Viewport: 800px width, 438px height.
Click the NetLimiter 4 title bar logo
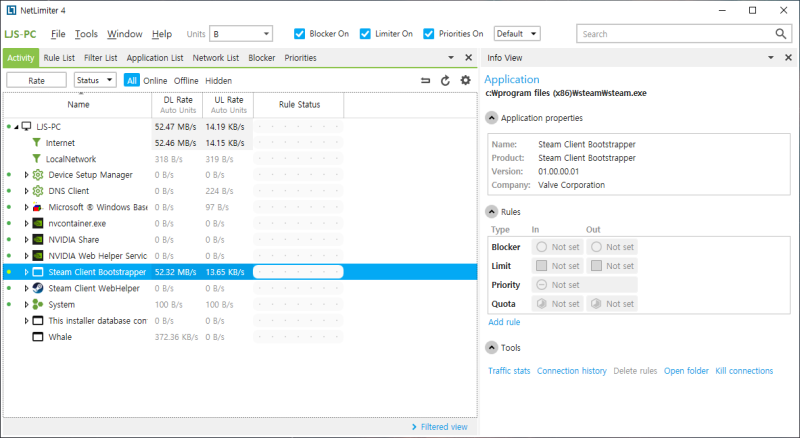pyautogui.click(x=11, y=10)
